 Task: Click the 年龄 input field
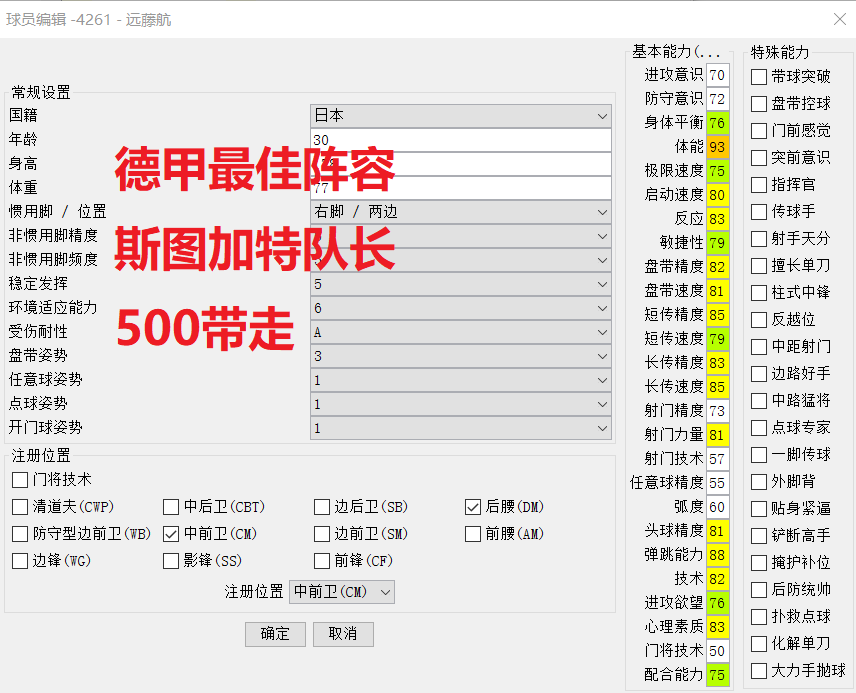tap(461, 140)
